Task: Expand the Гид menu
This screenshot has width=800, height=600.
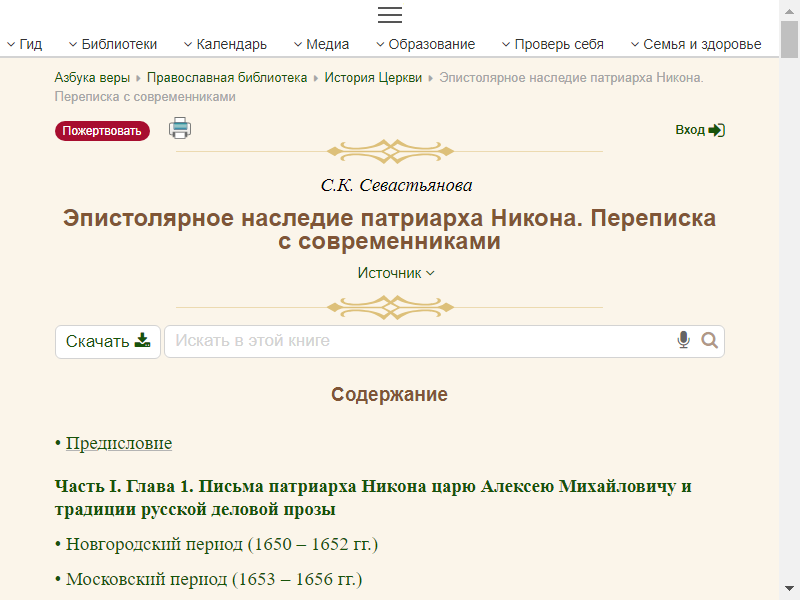Action: [24, 44]
